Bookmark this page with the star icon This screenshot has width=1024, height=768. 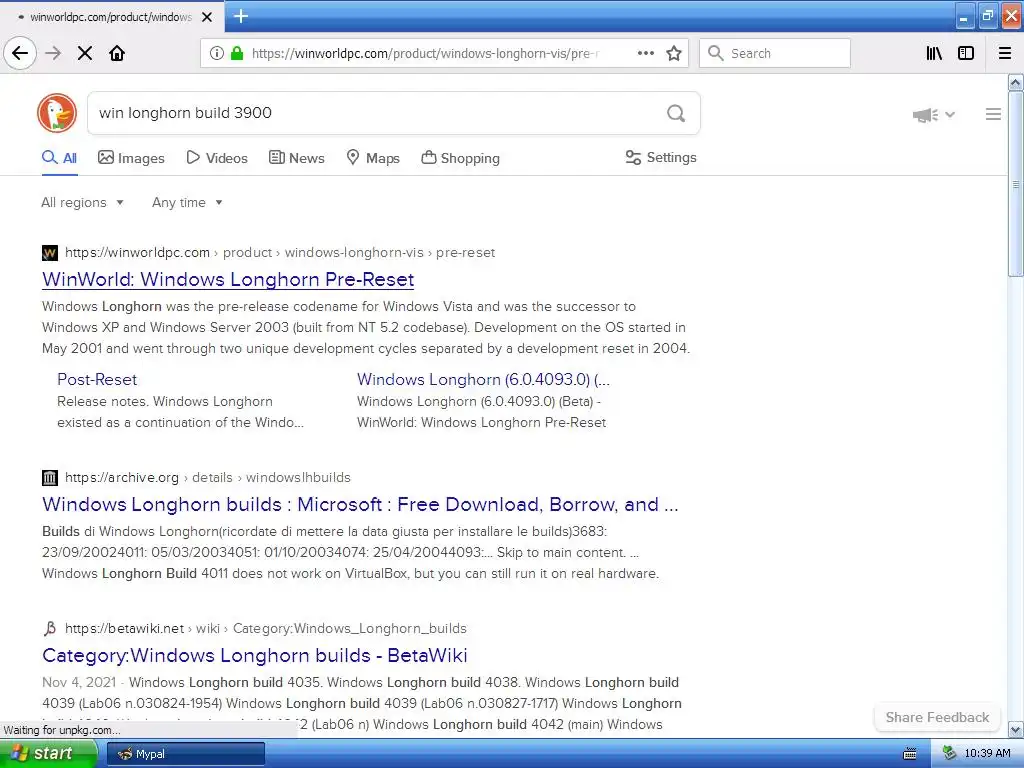click(674, 53)
